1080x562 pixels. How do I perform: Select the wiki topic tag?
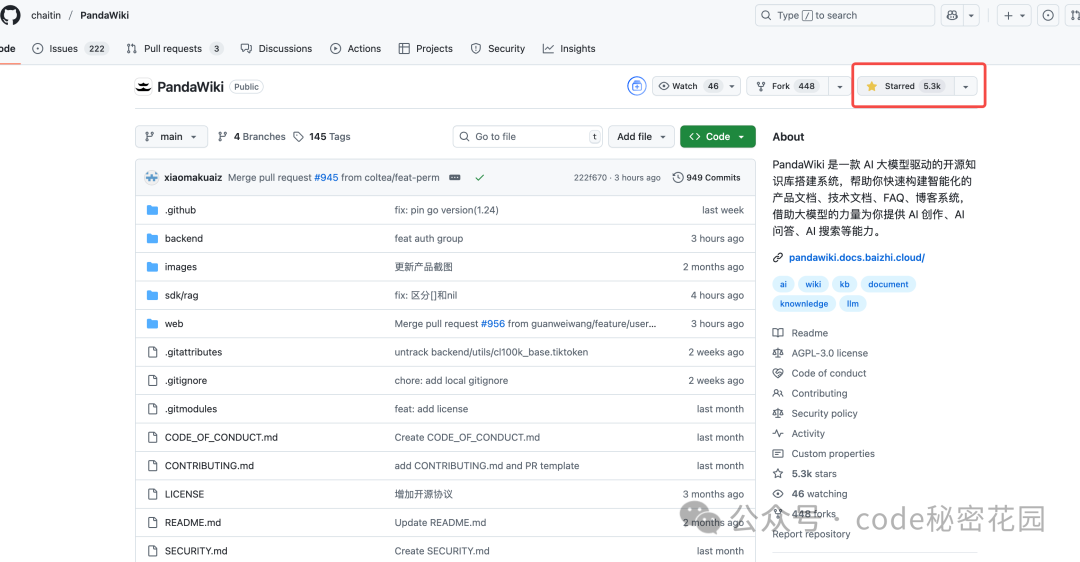[x=813, y=284]
